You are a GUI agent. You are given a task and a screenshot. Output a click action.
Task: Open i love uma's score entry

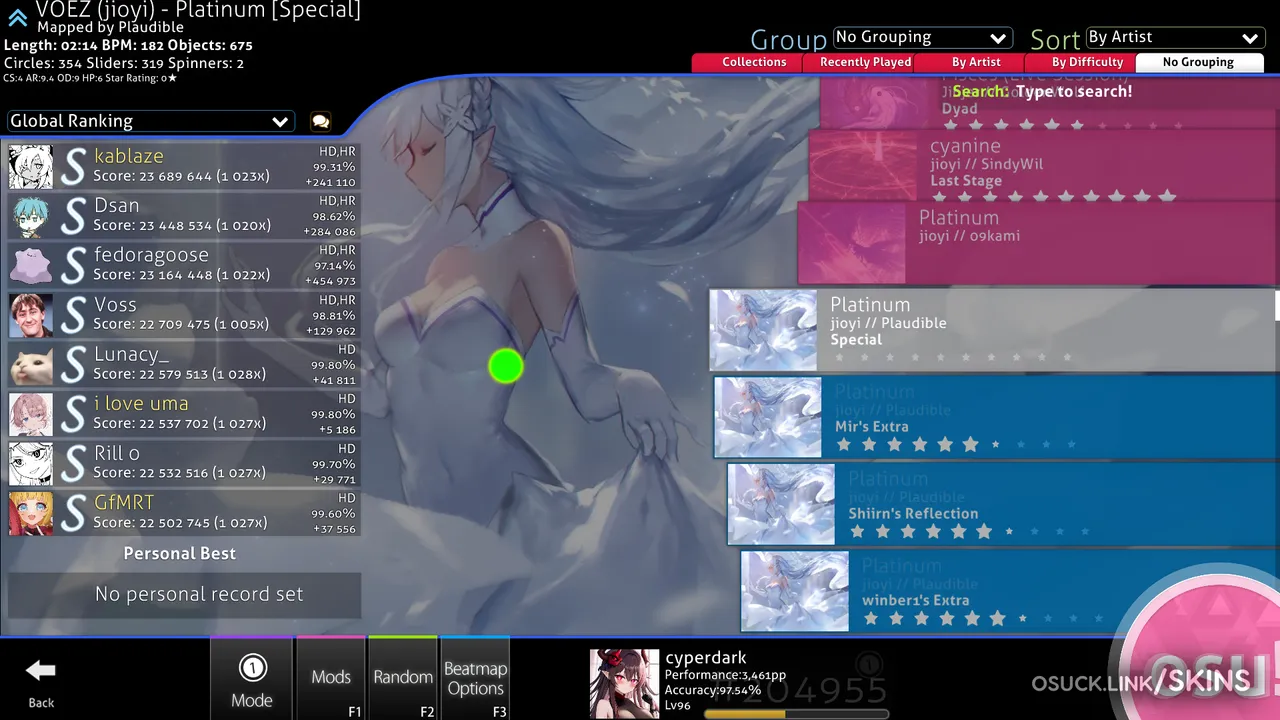coord(184,414)
